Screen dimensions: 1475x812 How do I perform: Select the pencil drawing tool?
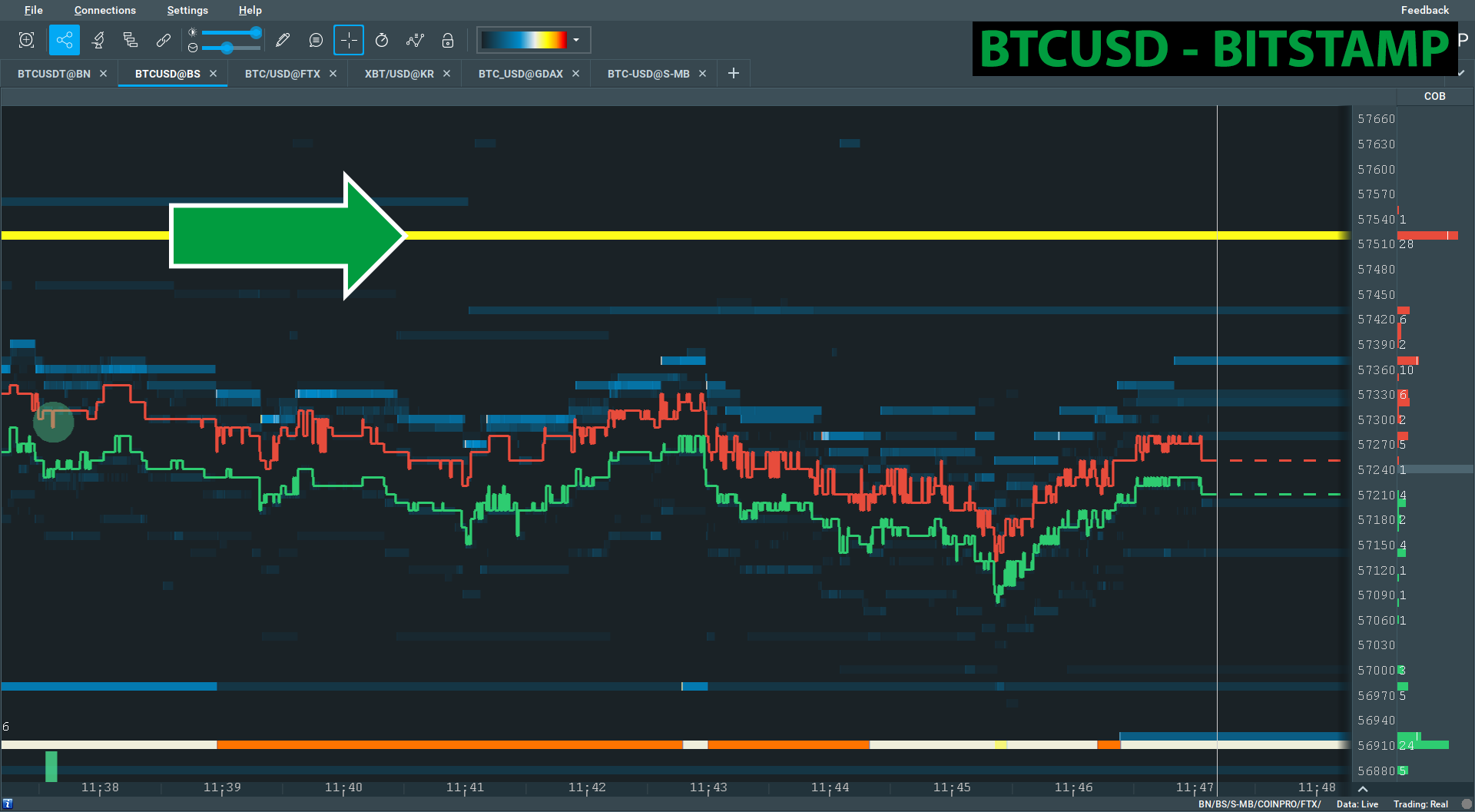[x=283, y=40]
